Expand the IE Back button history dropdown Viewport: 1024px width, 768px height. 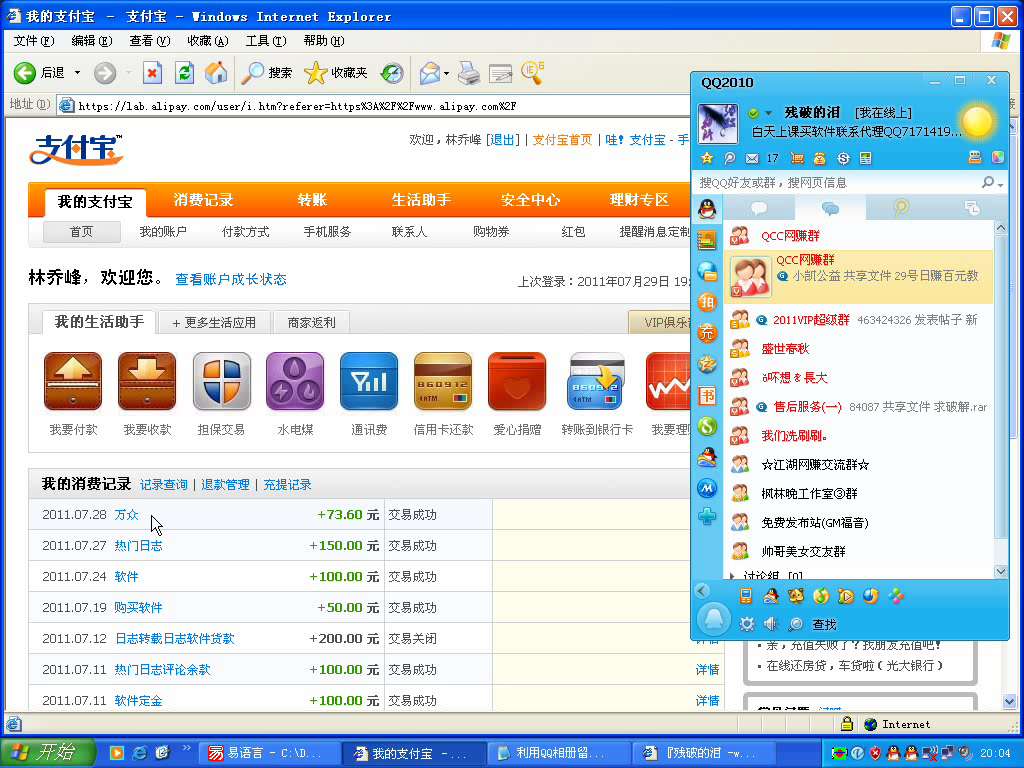(76, 73)
